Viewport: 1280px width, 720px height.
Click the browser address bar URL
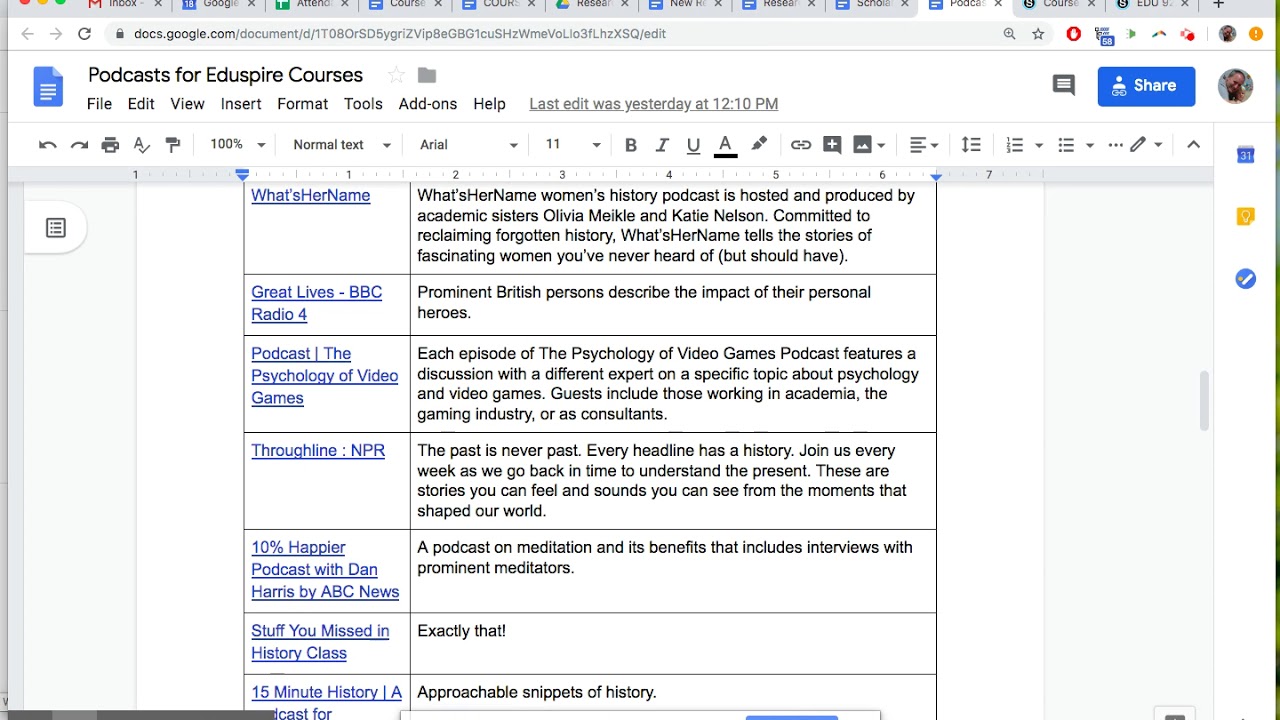400,34
